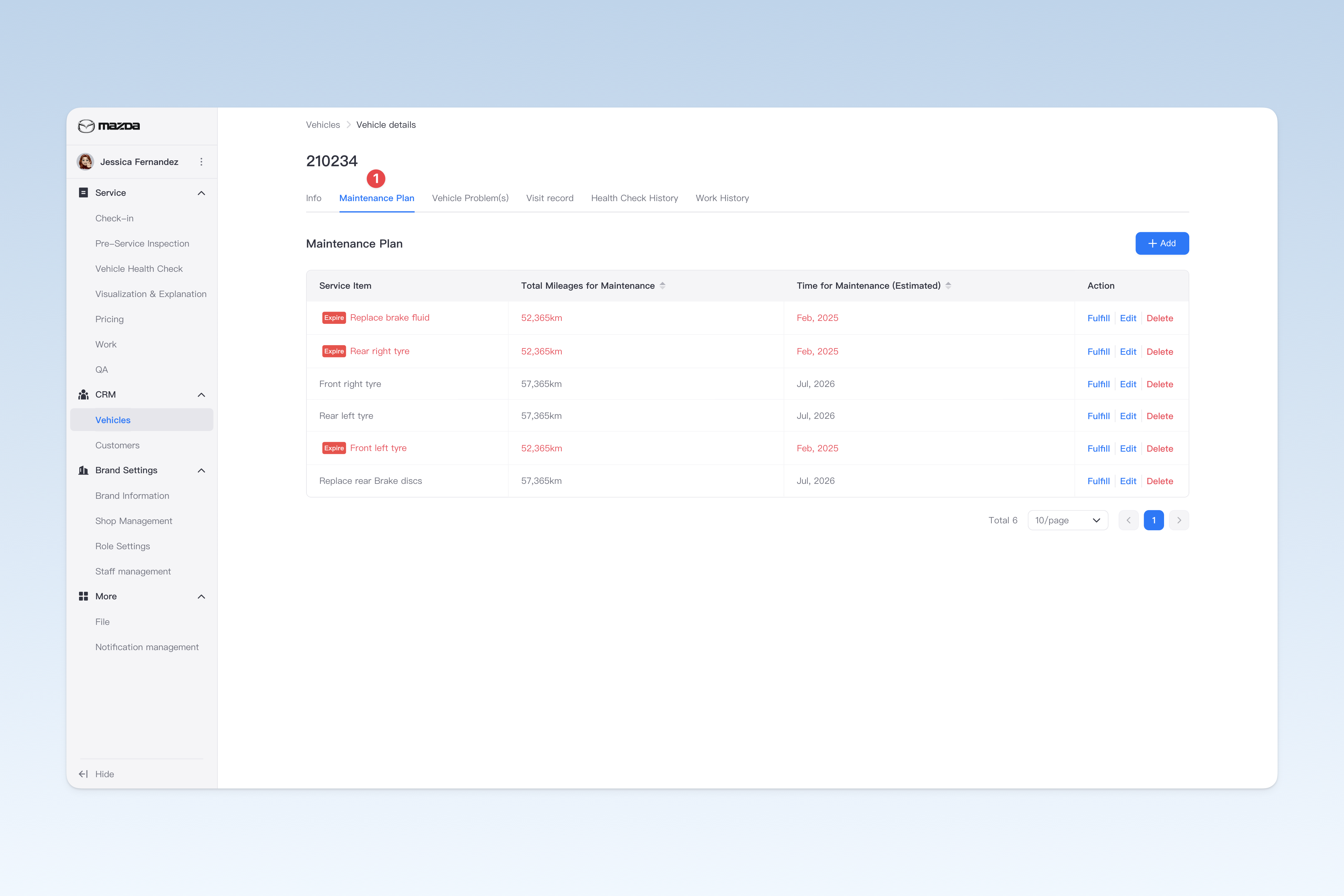Click the Expire badge on Rear right tyre
The image size is (1344, 896).
334,351
